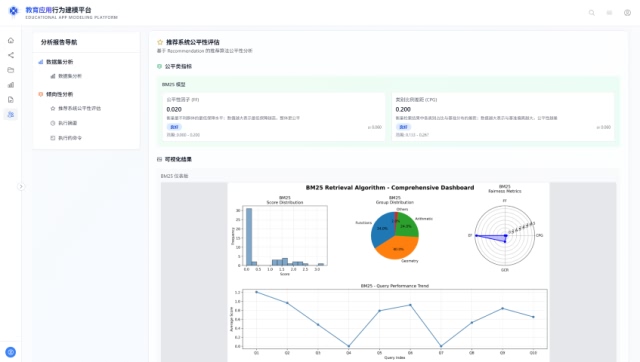
Task: Open the folder icon in left sidebar
Action: tap(11, 70)
